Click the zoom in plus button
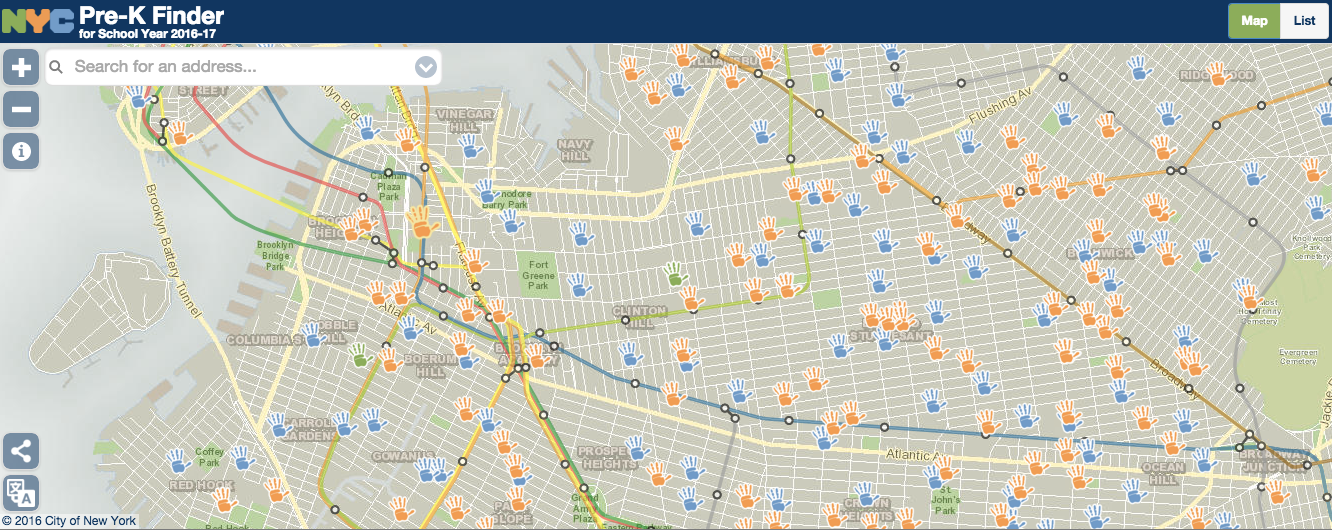Screen dimensions: 1332x530 pos(21,67)
